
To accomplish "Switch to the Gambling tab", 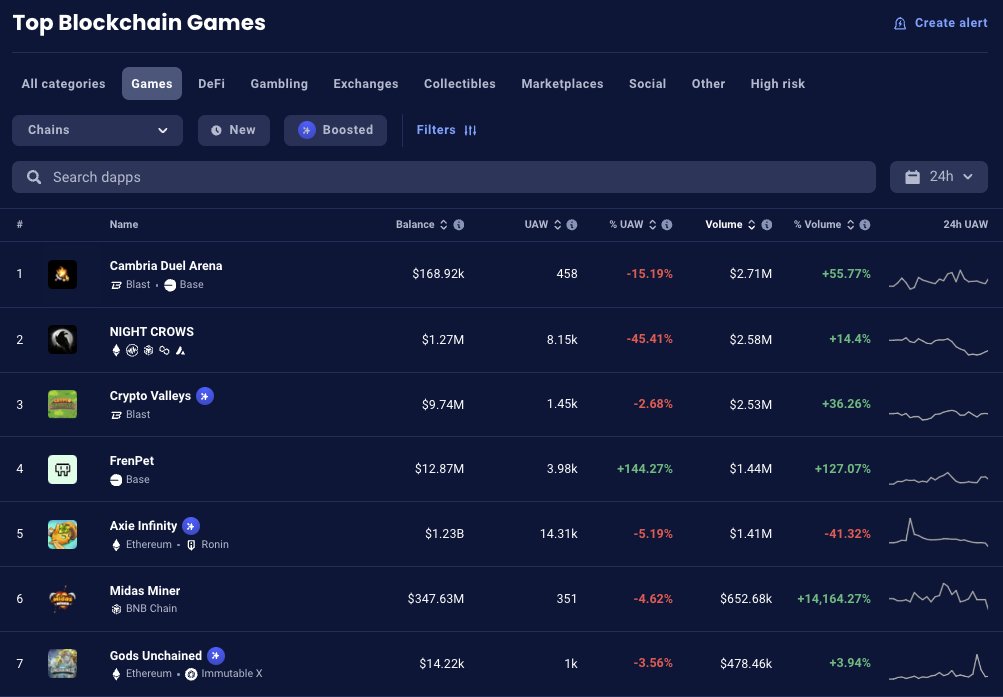I will tap(279, 84).
